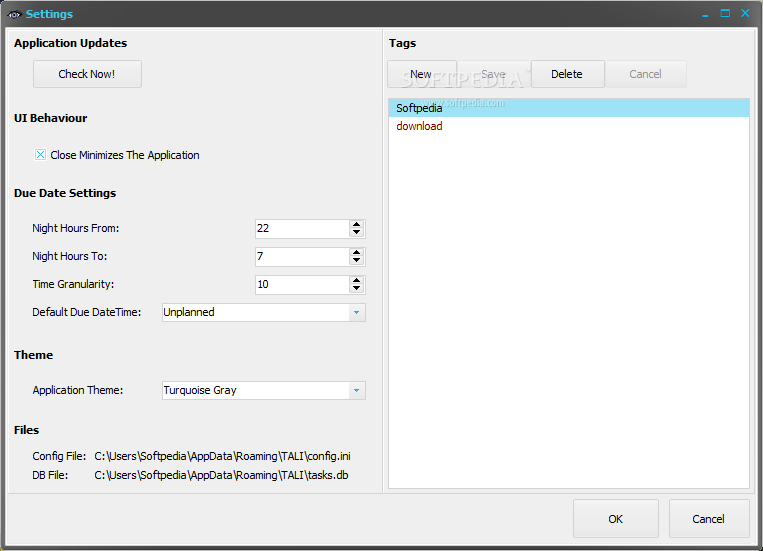Image resolution: width=763 pixels, height=551 pixels.
Task: Click the Check Now! button
Action: 87,74
